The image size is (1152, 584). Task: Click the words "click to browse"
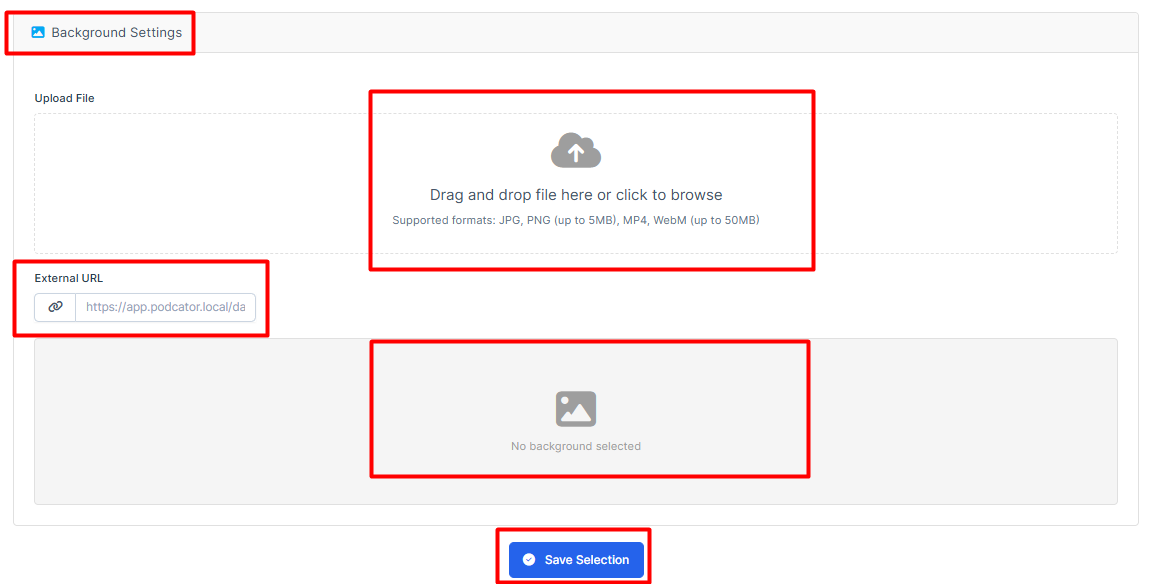point(669,195)
